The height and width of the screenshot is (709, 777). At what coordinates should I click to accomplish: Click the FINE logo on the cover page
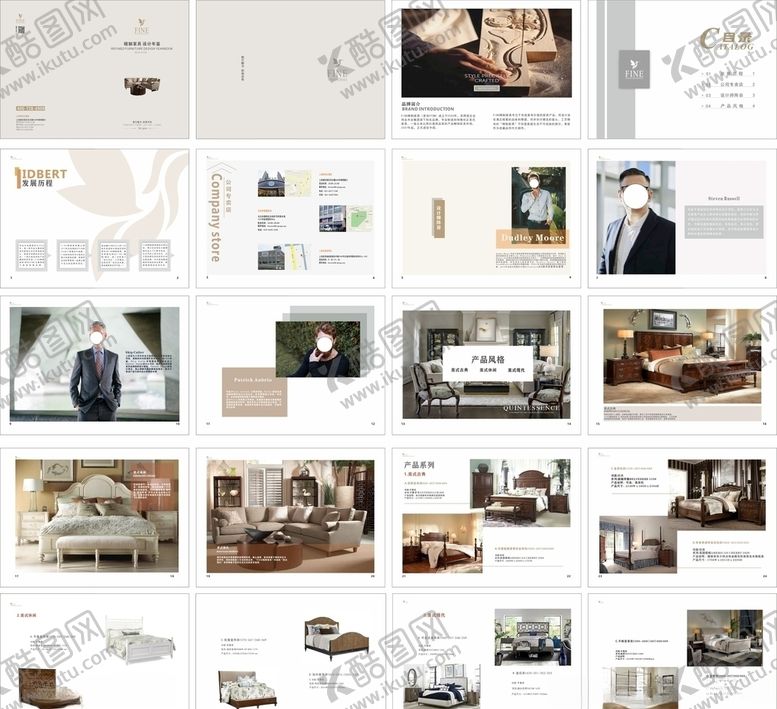140,26
